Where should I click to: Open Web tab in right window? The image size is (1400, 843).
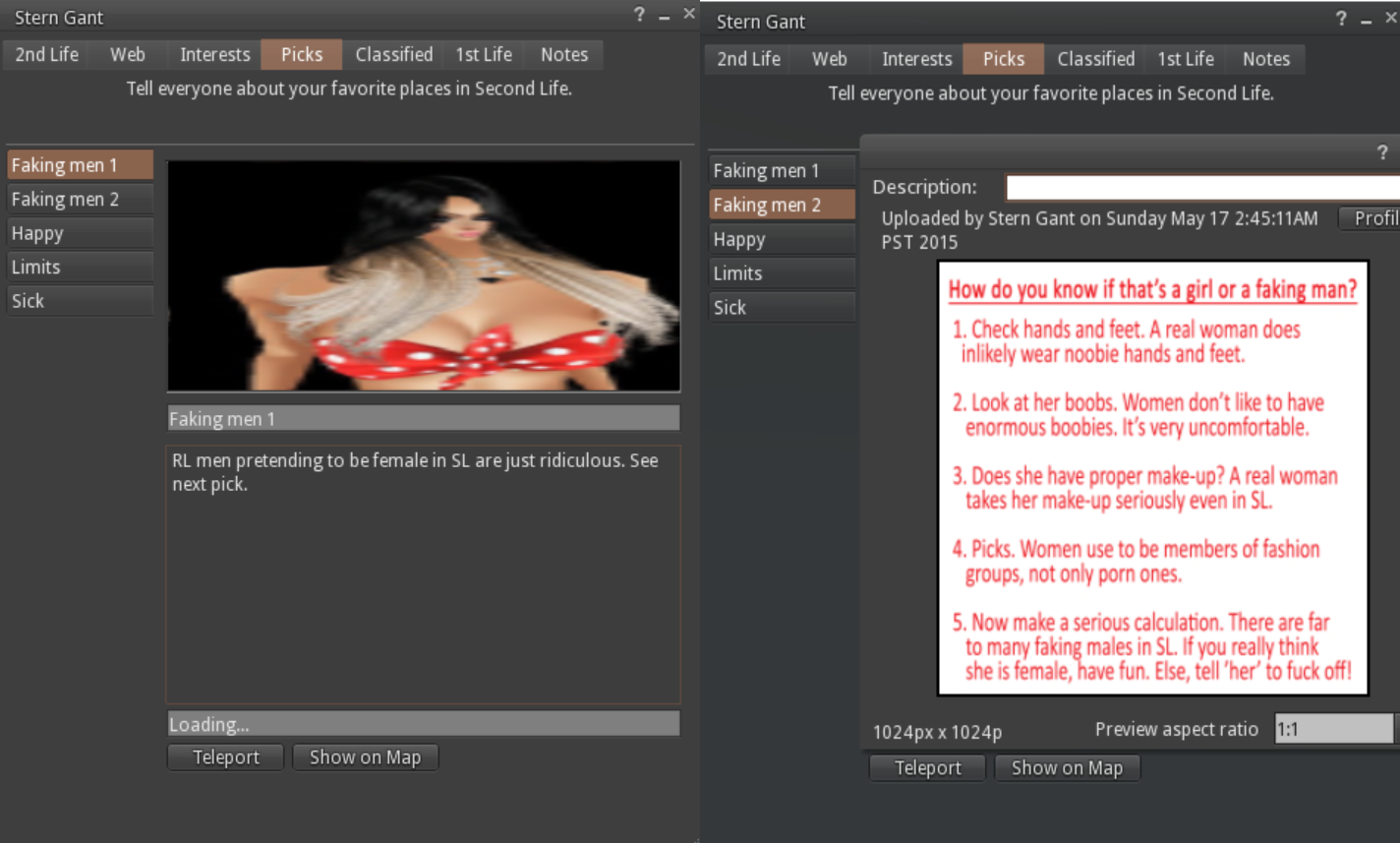pos(829,59)
